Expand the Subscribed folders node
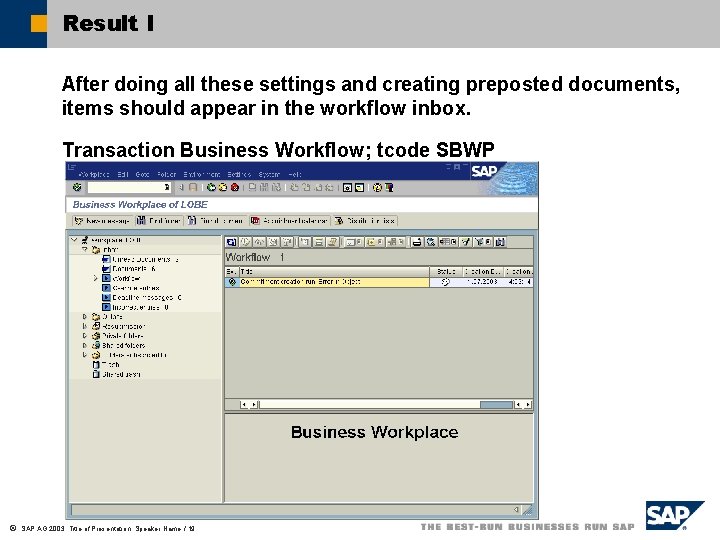Image resolution: width=720 pixels, height=540 pixels. [84, 355]
